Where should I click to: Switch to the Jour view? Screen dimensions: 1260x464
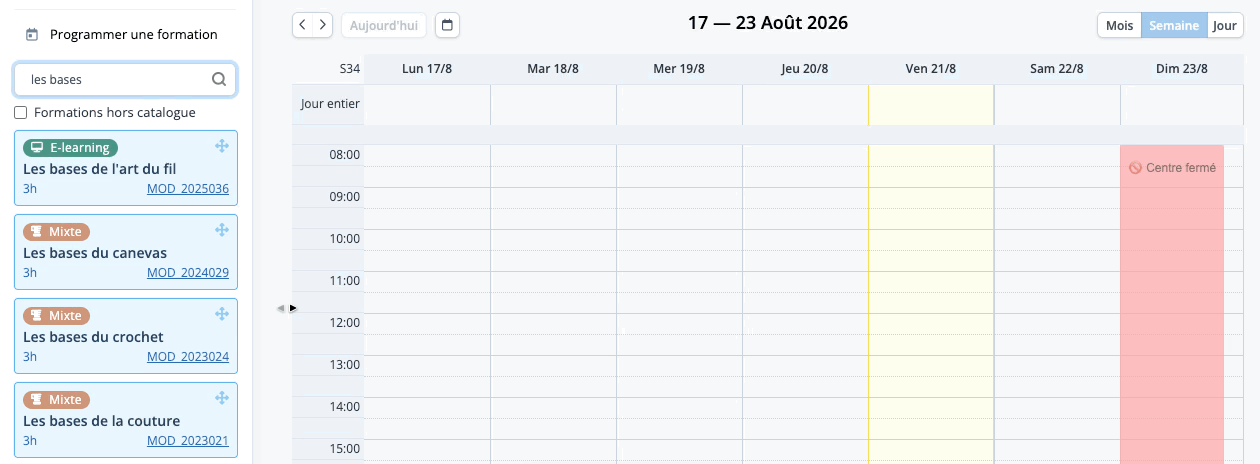tap(1225, 25)
